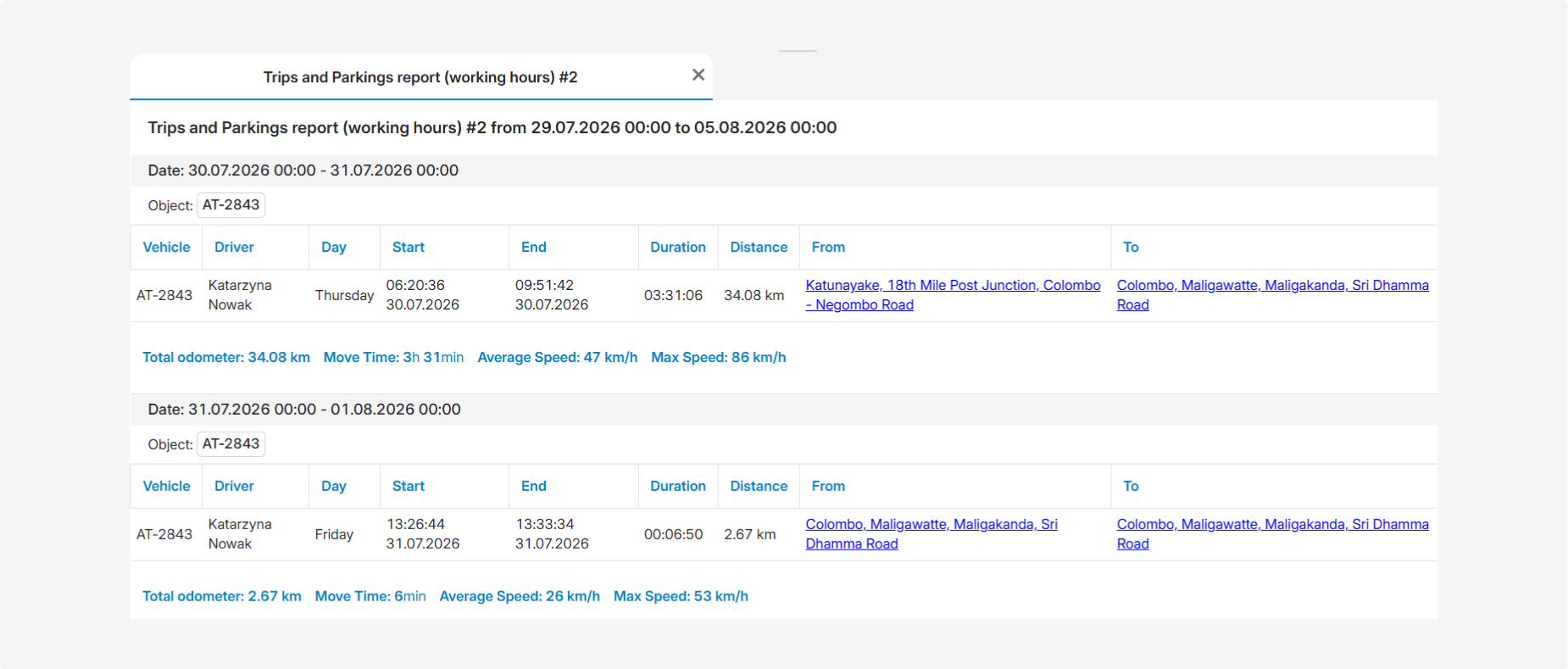Click Move Time: 3h 31min summary
The image size is (1568, 669).
coord(393,358)
